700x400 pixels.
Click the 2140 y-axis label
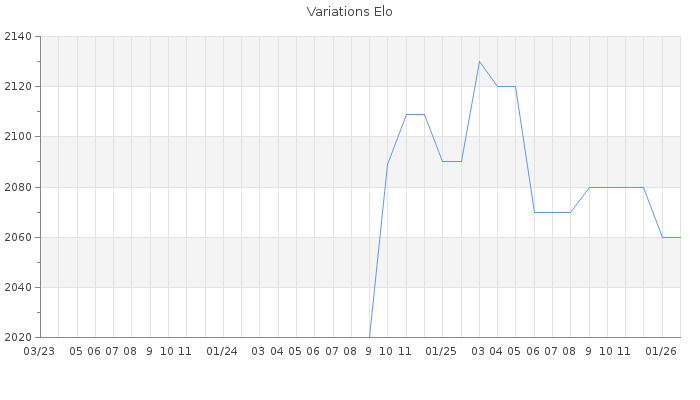(18, 37)
